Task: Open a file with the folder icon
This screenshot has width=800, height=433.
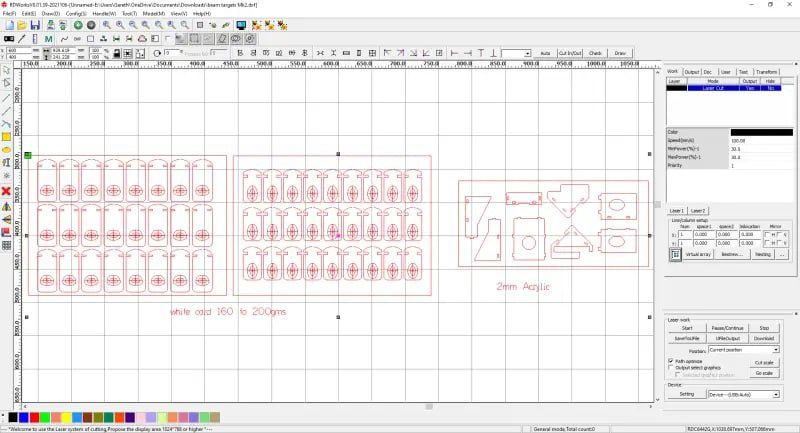Action: coord(22,25)
